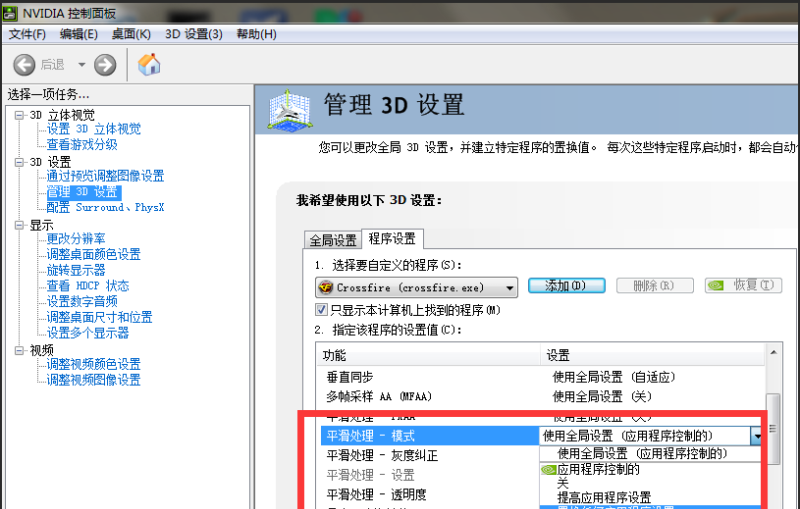Open 设置数字音频 link
Viewport: 800px width, 509px height.
tap(82, 301)
